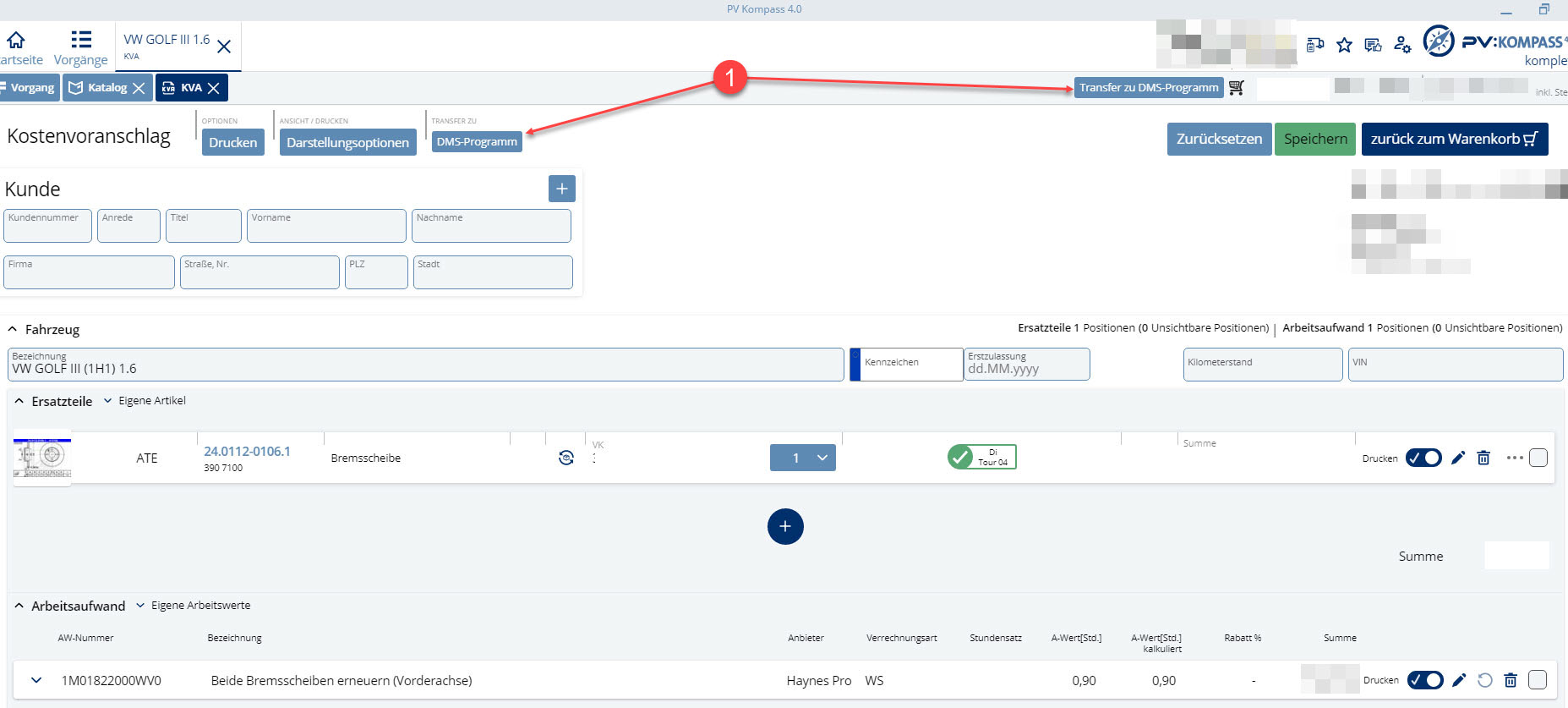Close the Katalog tab with its X
This screenshot has height=708, width=1568.
139,88
